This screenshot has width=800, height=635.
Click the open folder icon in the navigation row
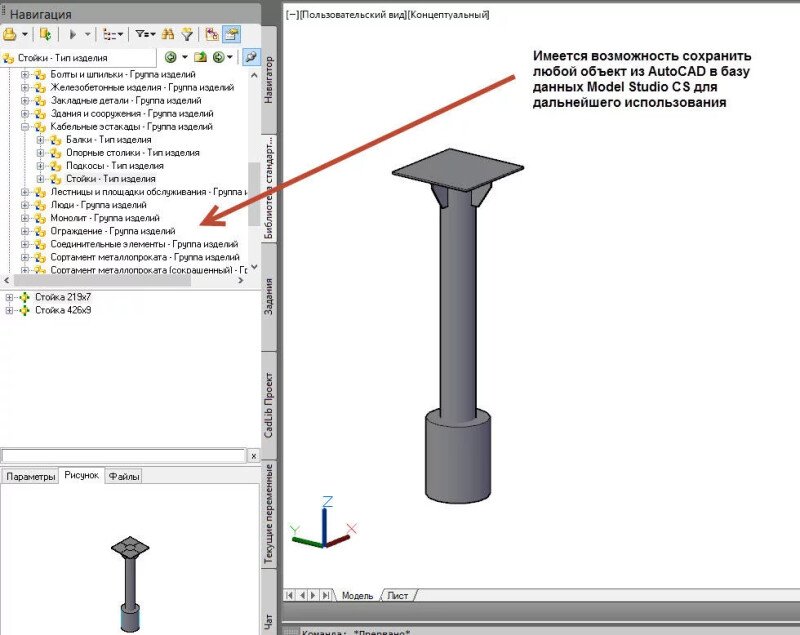point(203,57)
